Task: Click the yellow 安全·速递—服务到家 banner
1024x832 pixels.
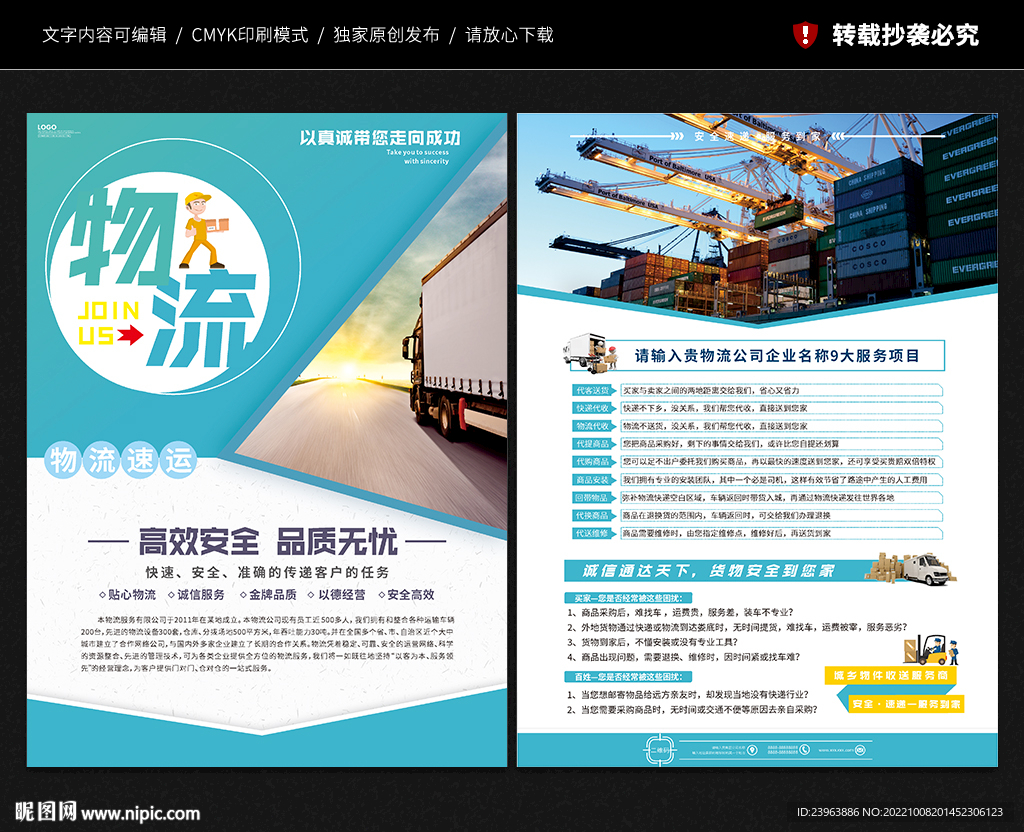Action: [906, 704]
